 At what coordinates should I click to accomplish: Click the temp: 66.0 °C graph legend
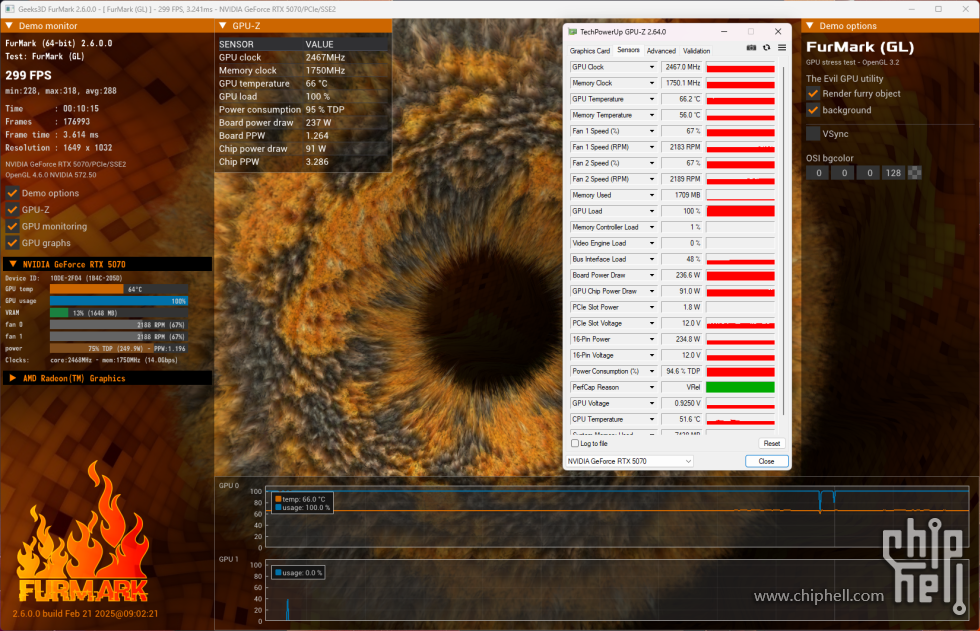click(304, 499)
